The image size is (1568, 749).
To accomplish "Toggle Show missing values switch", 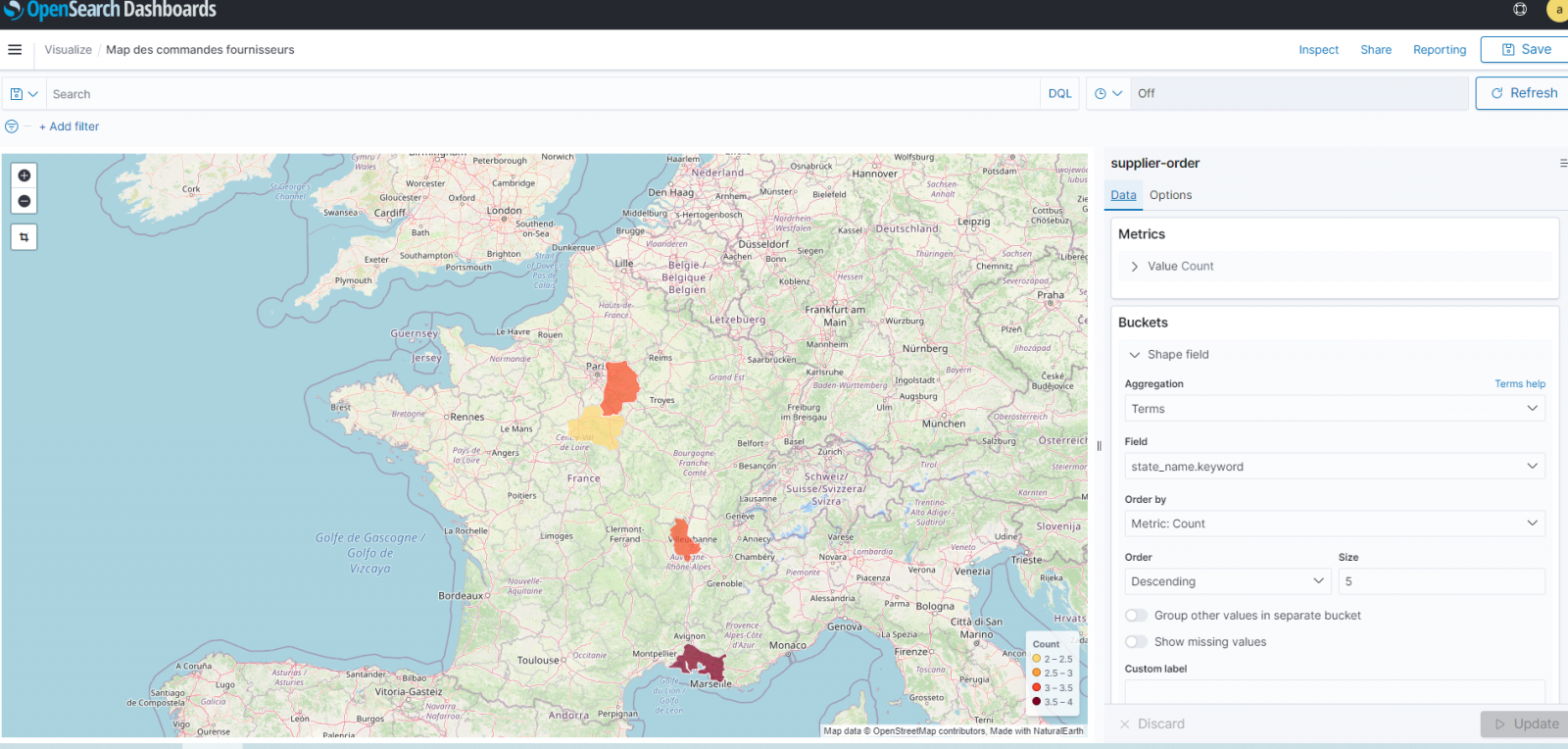I will (x=1137, y=642).
